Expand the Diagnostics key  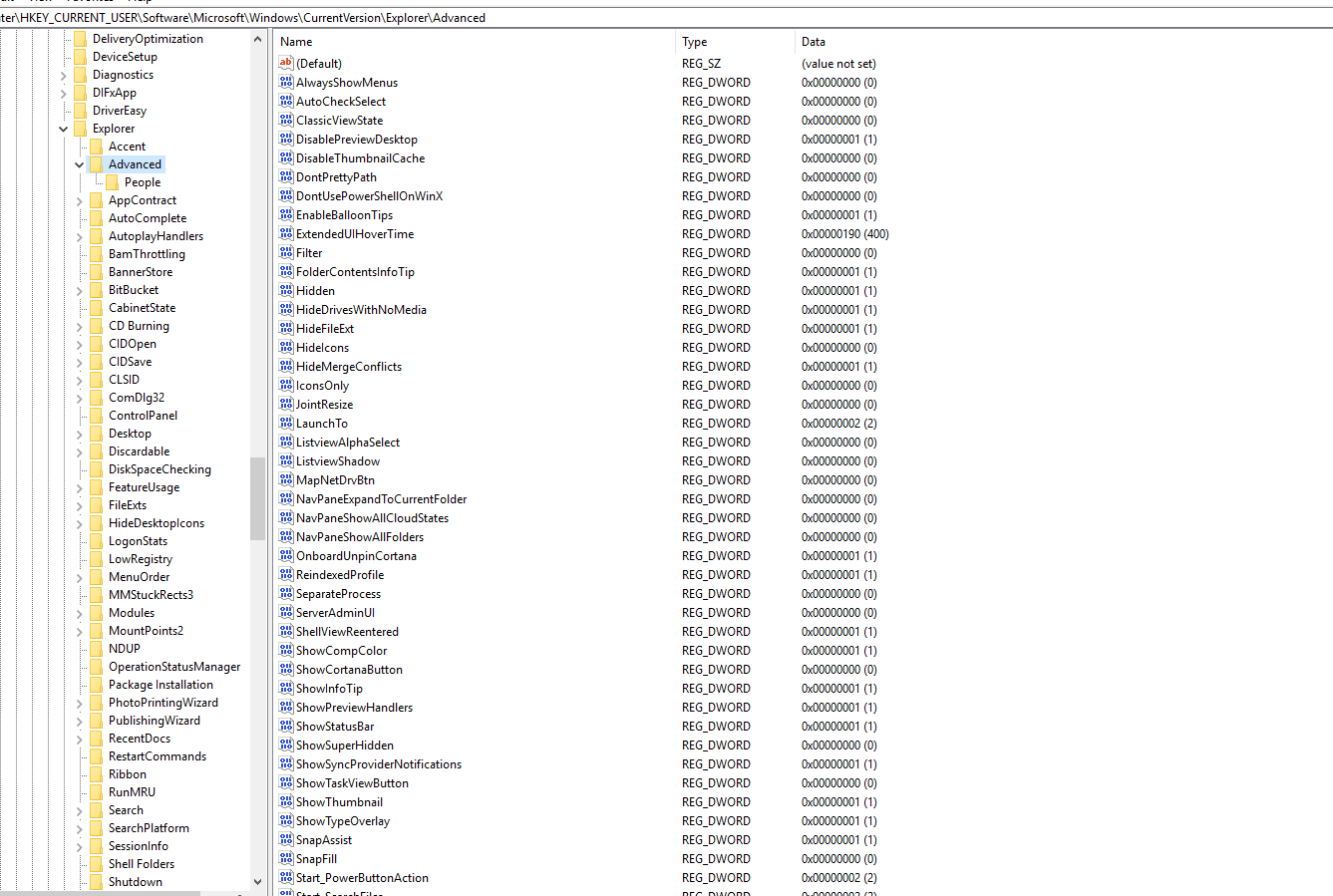pos(64,75)
